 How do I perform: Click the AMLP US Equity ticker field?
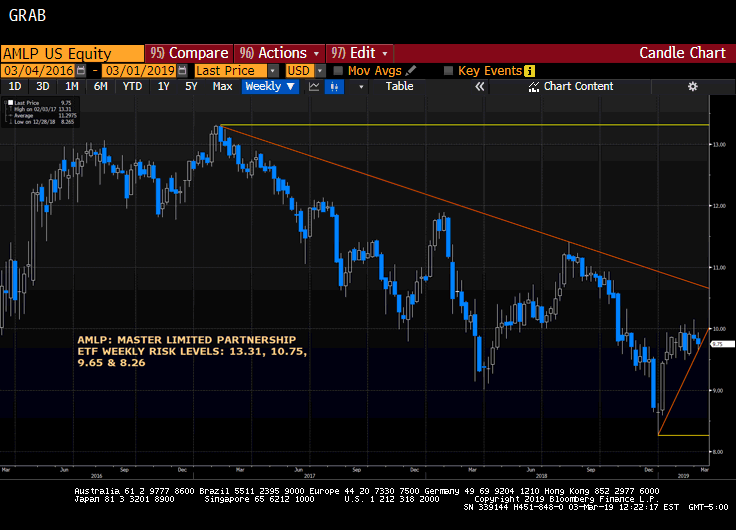pos(72,54)
